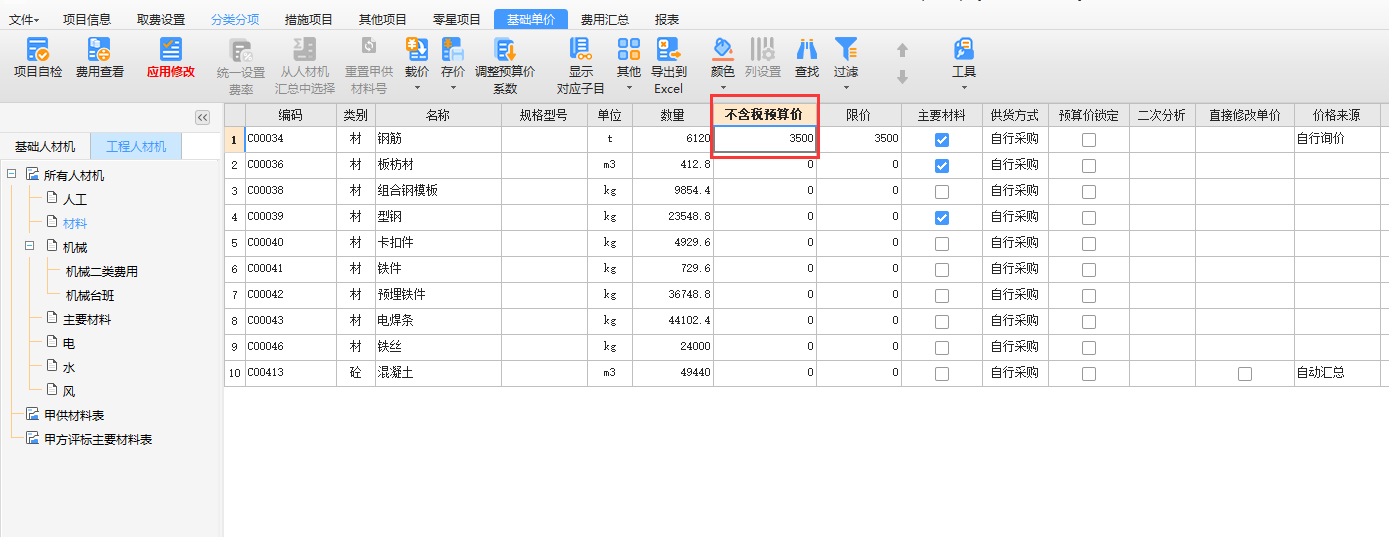The width and height of the screenshot is (1389, 537).
Task: Click the 应用修改 icon
Action: [171, 50]
